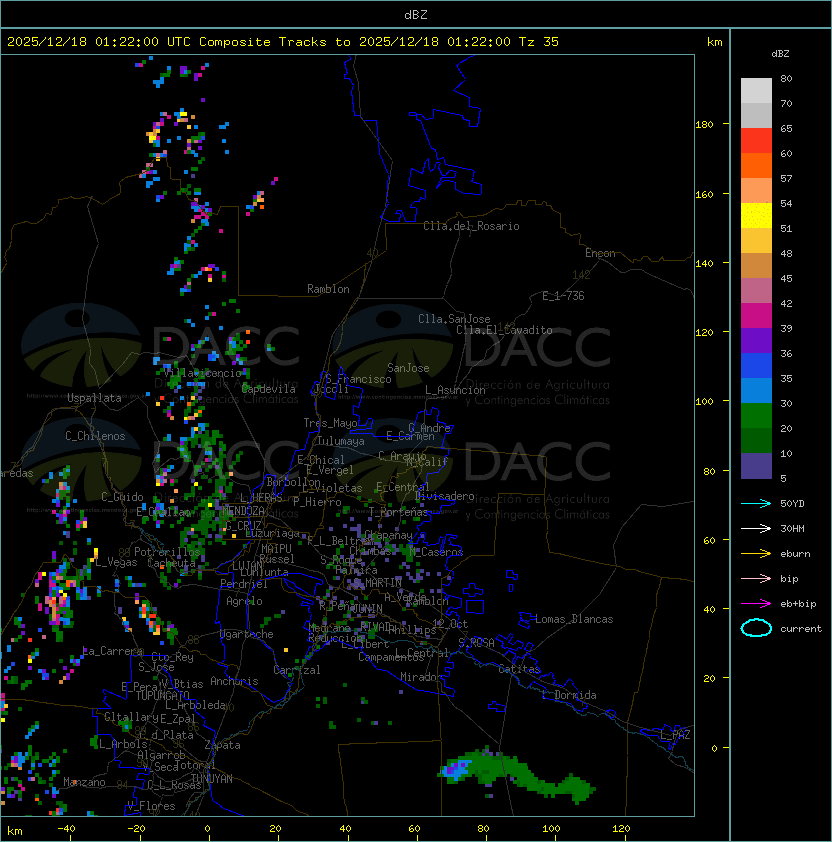Click the 'E_1-736' map label
The image size is (832, 842).
(x=563, y=296)
